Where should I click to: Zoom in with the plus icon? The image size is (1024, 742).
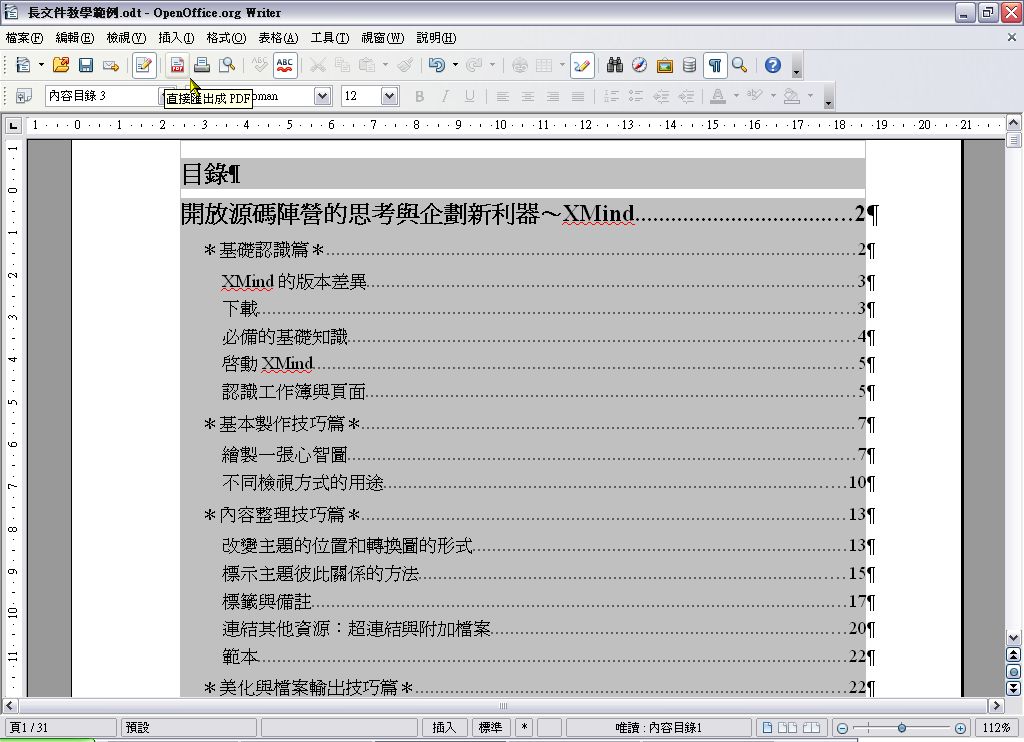pyautogui.click(x=960, y=728)
